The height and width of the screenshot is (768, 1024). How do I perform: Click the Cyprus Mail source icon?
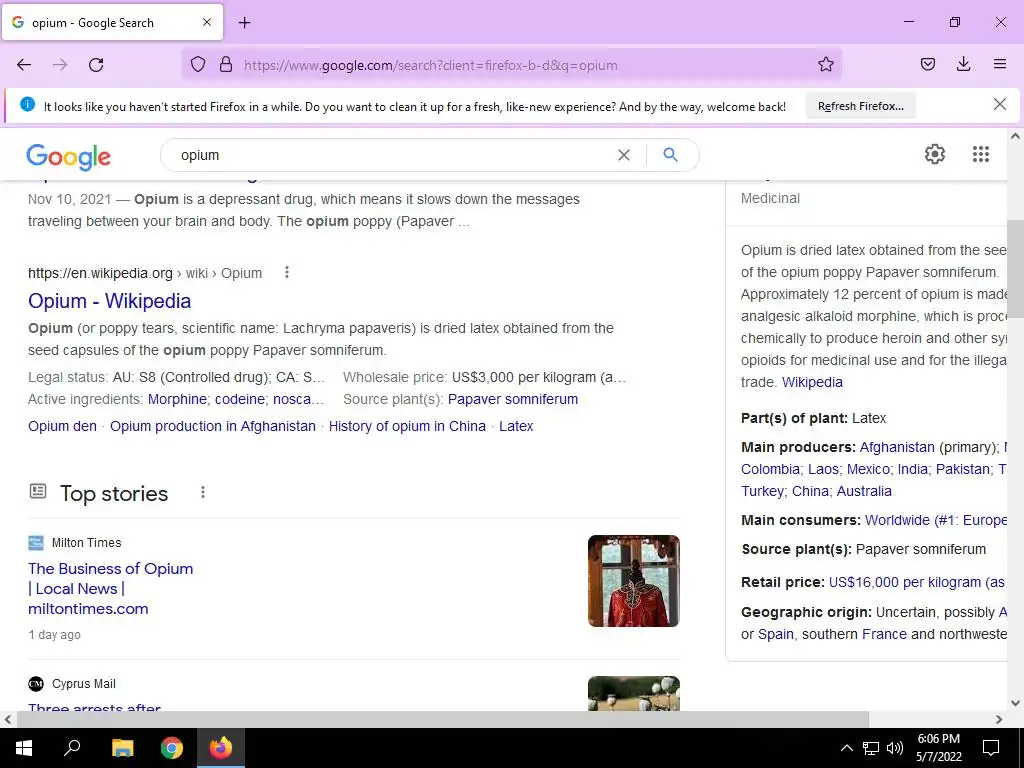(36, 684)
